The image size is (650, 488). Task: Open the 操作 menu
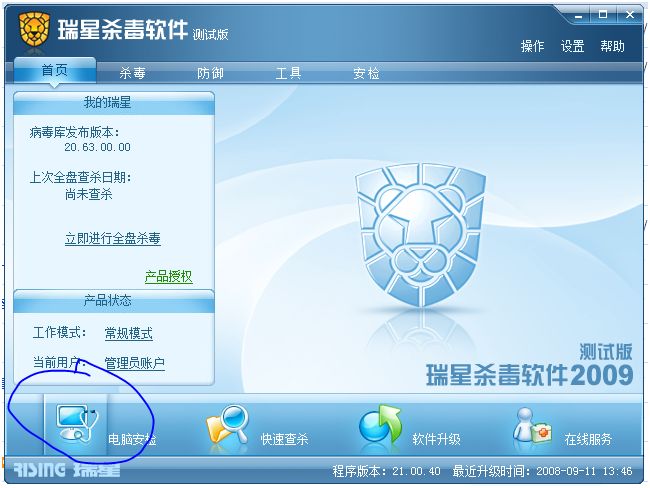tap(533, 46)
